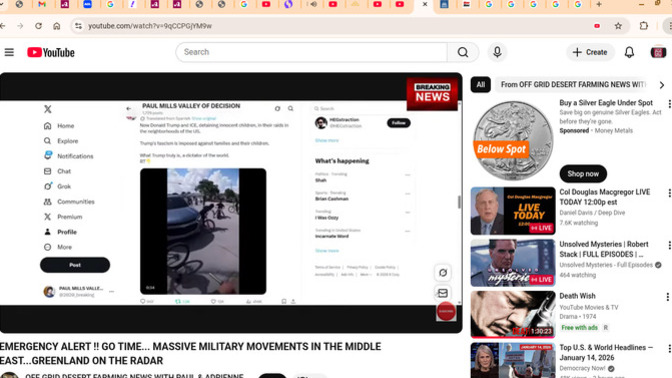Viewport: 672px width, 378px height.
Task: Open options for Silver Eagle ad
Action: point(669,104)
